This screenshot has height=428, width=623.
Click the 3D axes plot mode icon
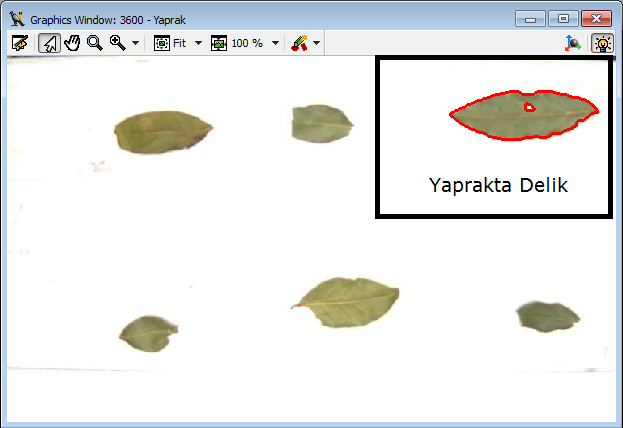click(x=573, y=43)
